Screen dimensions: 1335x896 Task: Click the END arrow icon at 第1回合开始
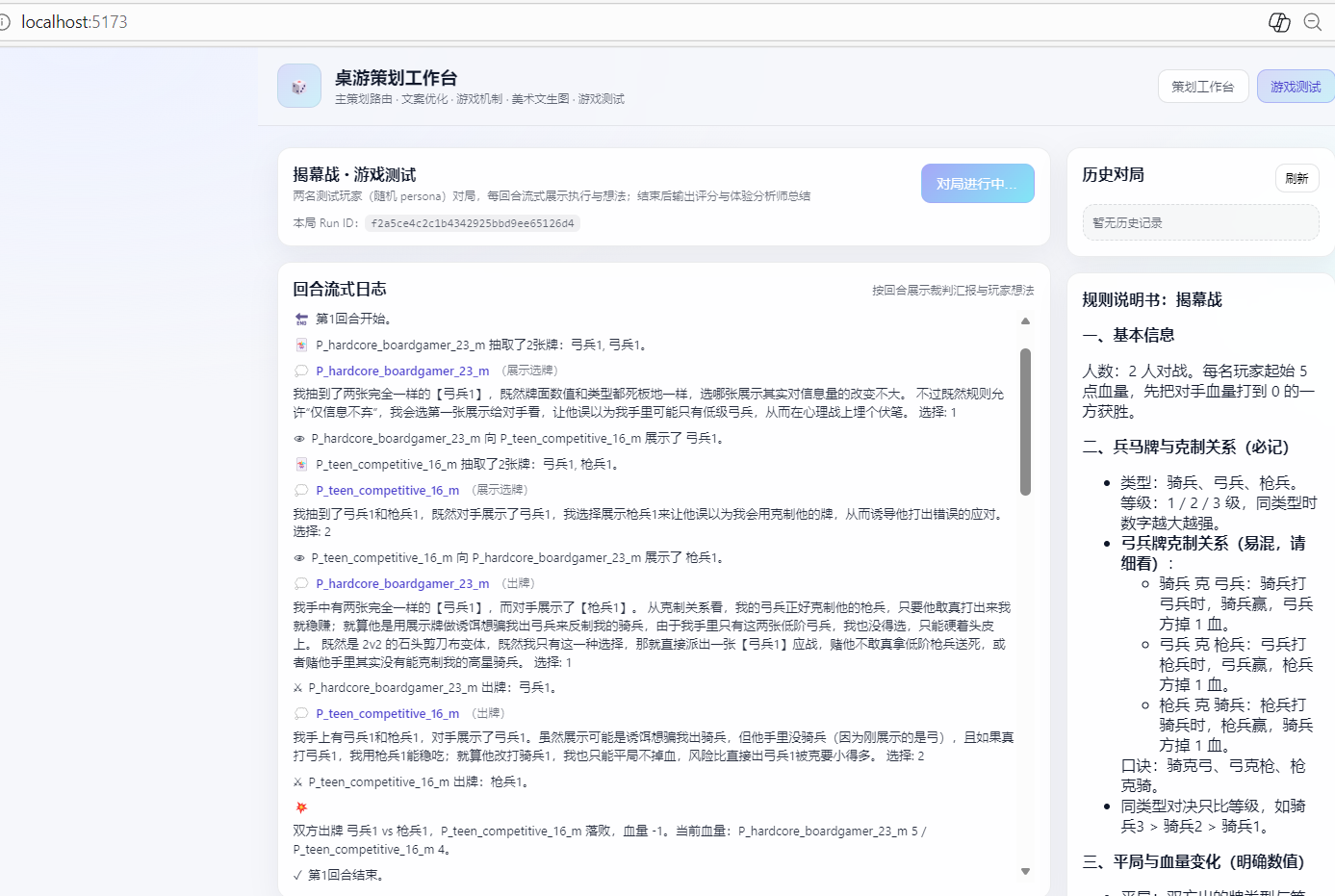(301, 319)
